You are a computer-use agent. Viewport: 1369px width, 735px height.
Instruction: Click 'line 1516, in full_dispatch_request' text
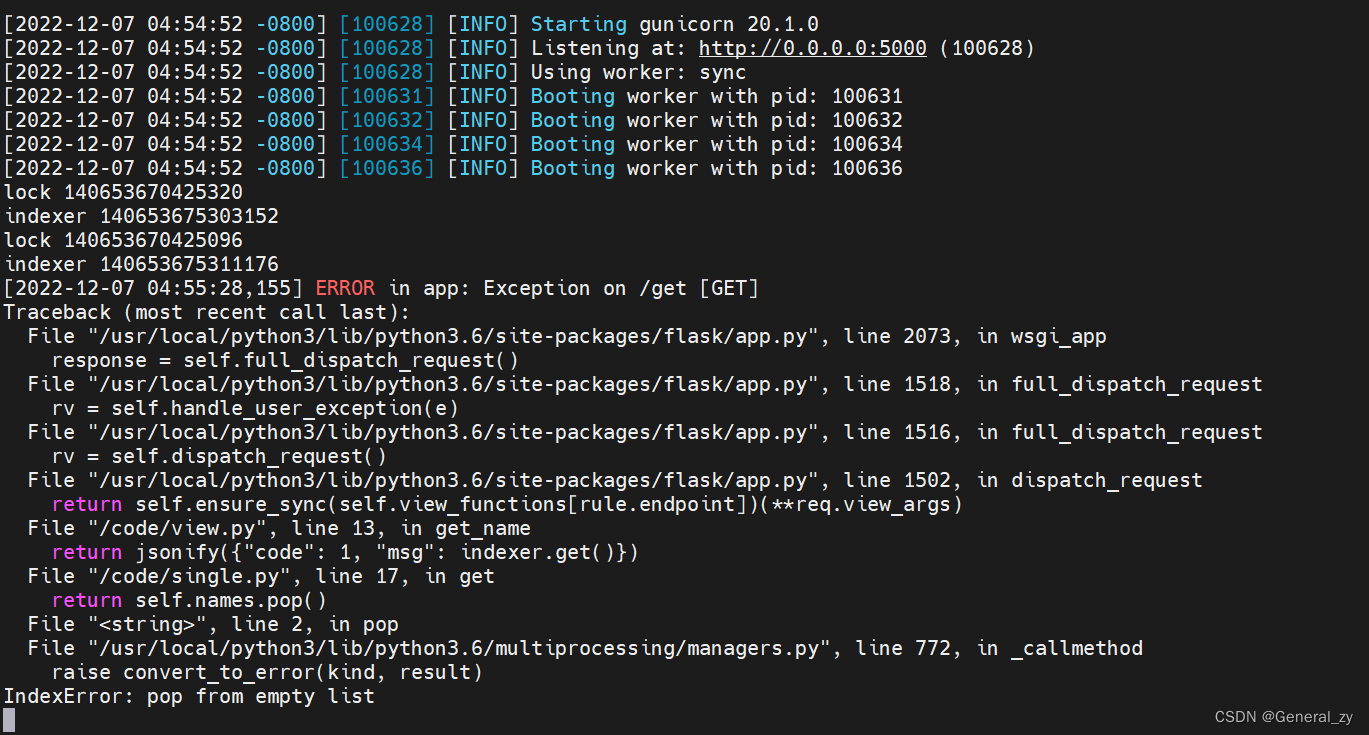pyautogui.click(x=1053, y=432)
